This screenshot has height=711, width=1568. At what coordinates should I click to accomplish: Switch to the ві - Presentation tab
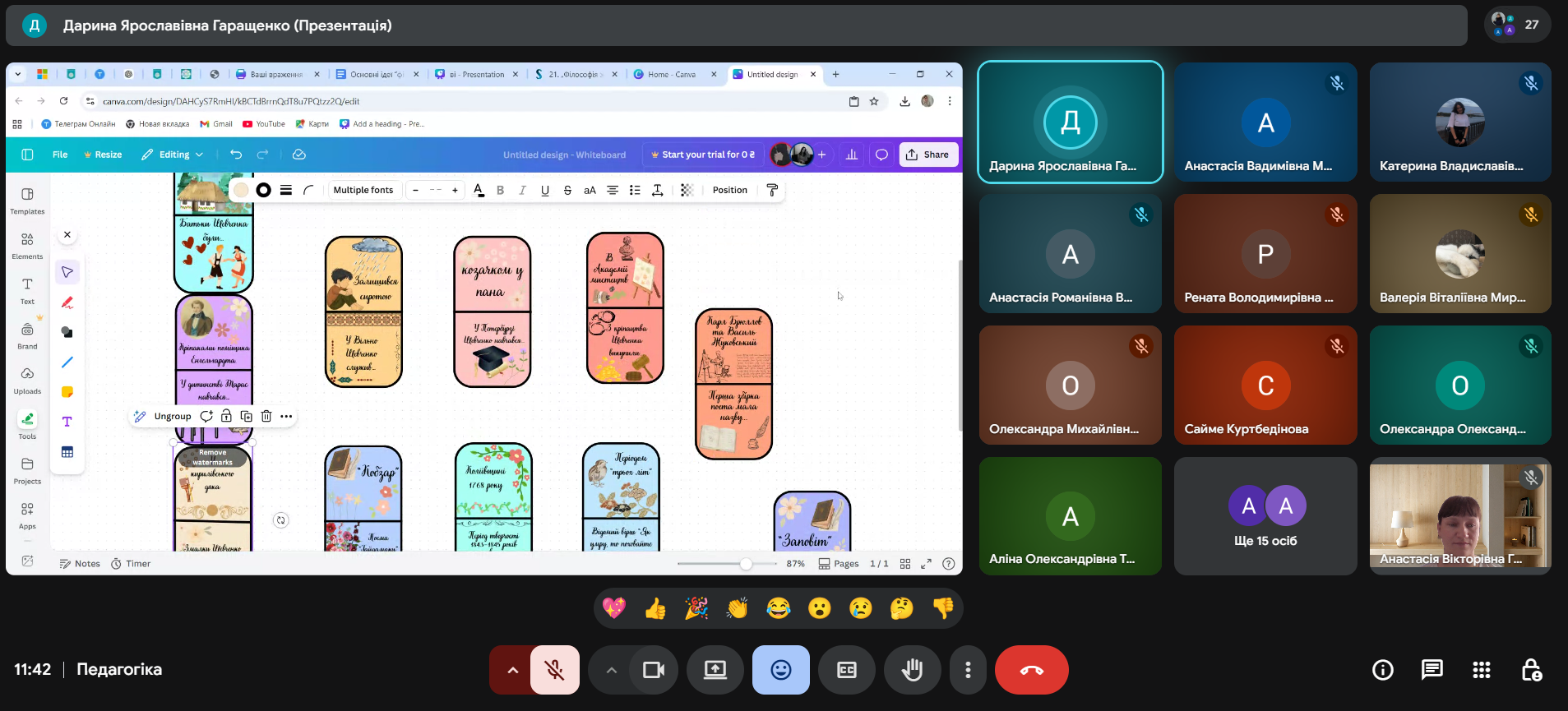coord(477,74)
